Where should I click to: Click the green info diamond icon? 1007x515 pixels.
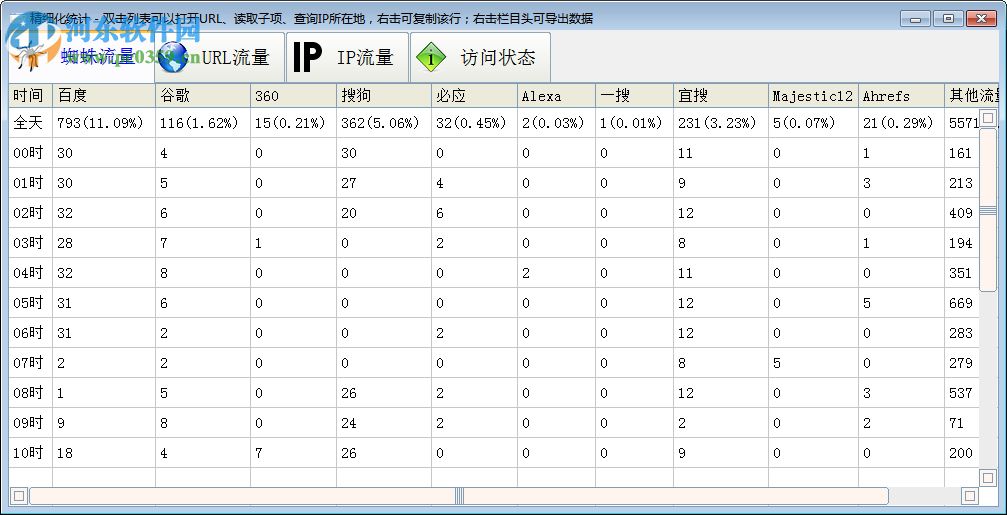point(432,58)
